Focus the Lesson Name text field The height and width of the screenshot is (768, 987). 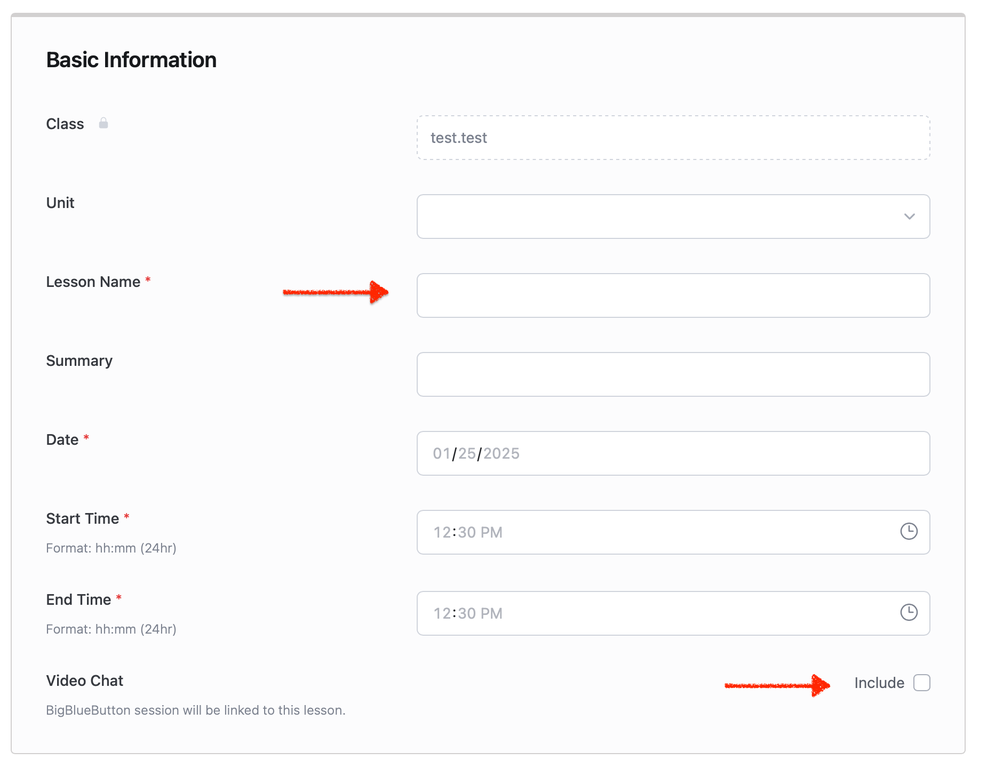pyautogui.click(x=673, y=295)
